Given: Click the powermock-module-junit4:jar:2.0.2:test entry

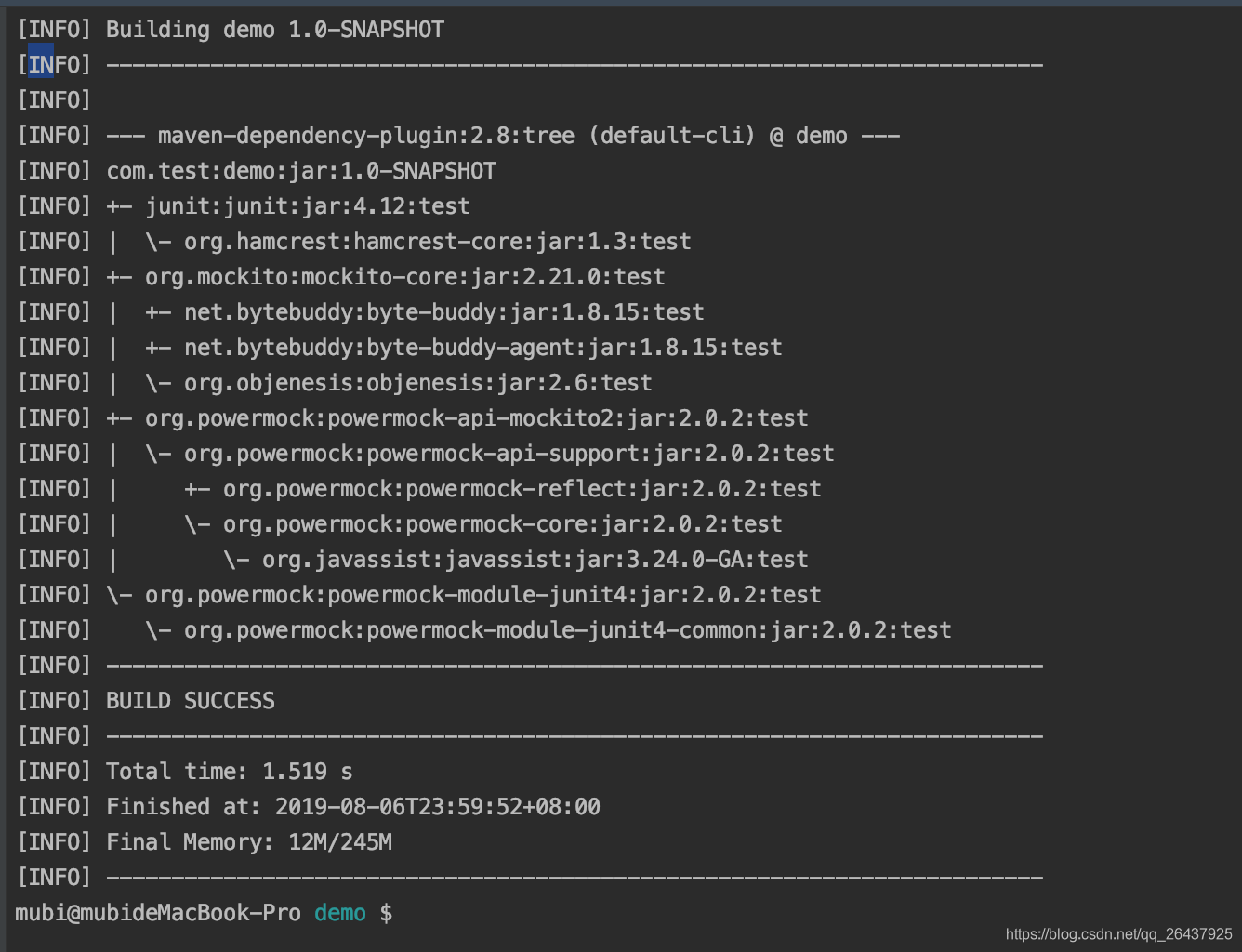Looking at the screenshot, I should click(x=483, y=595).
